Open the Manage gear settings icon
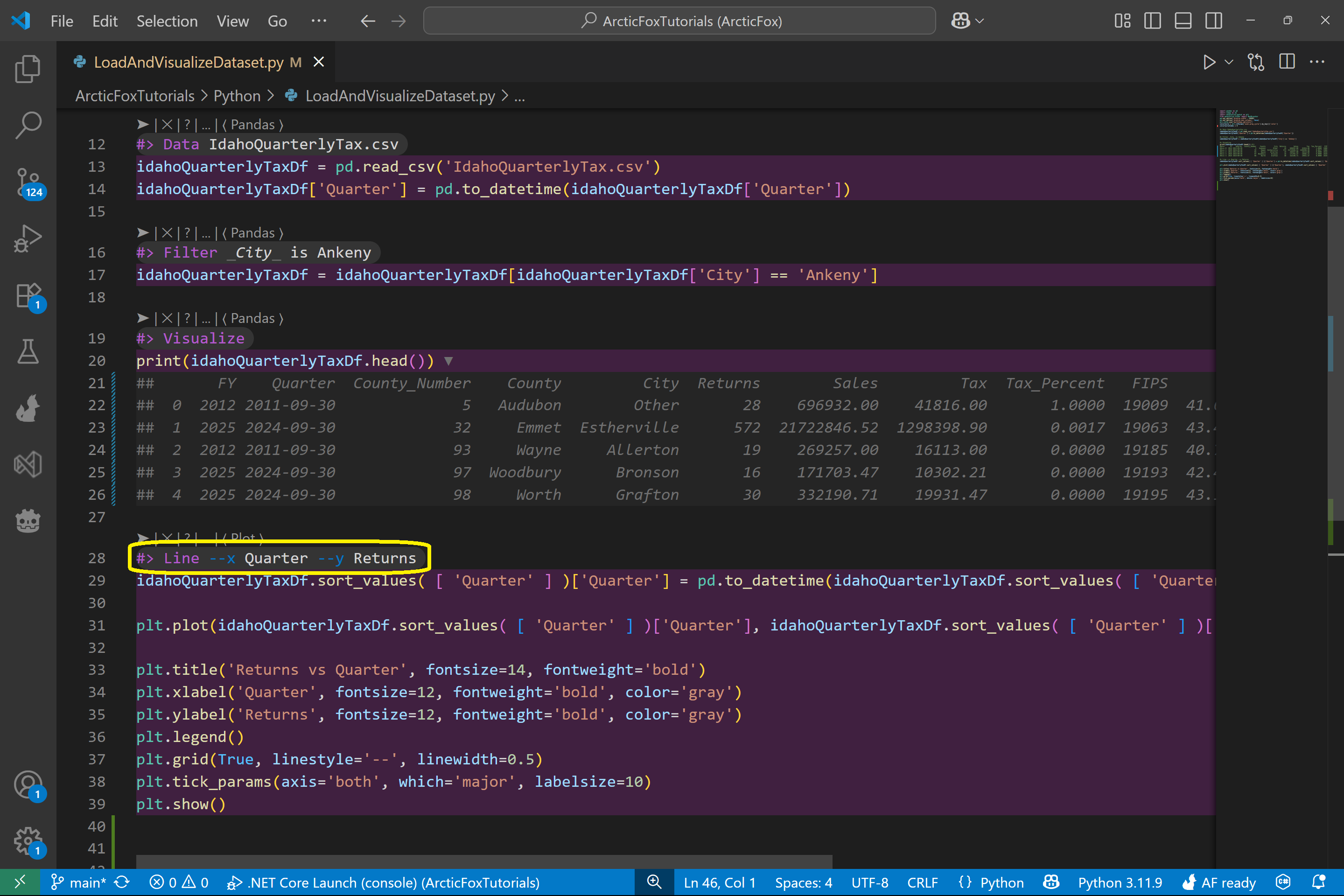1344x896 pixels. tap(28, 842)
